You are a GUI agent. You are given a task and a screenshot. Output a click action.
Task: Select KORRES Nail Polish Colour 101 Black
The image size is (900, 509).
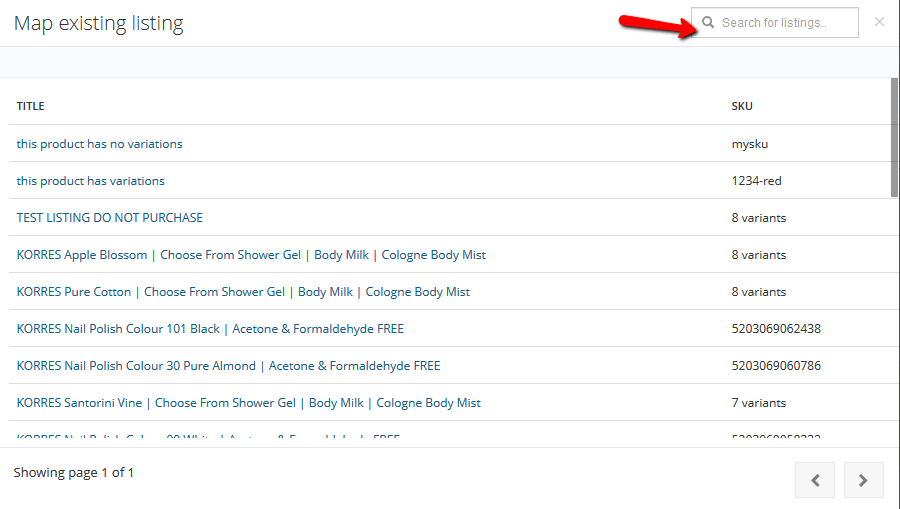point(210,329)
